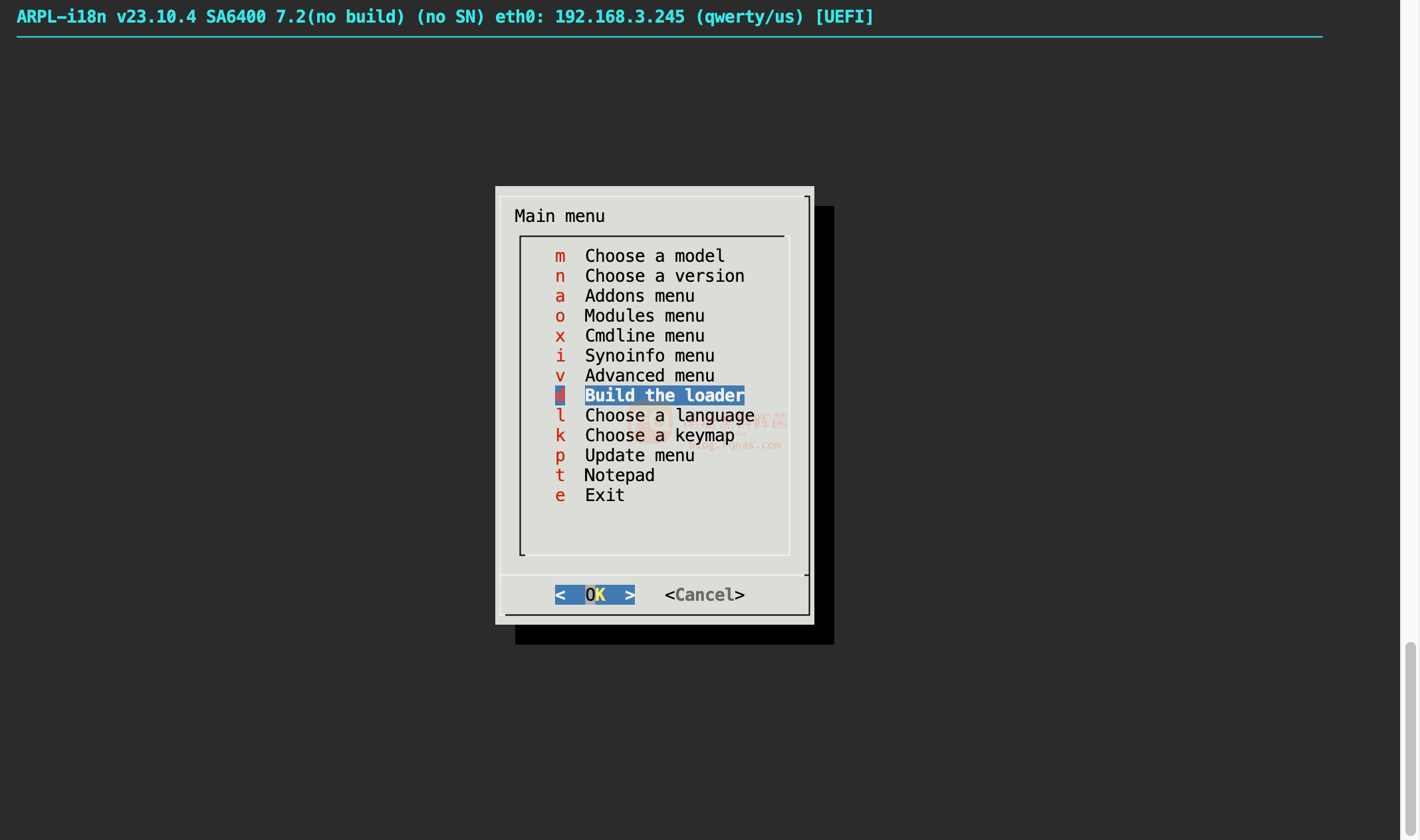Open Addons menu entry
This screenshot has width=1420, height=840.
point(639,295)
